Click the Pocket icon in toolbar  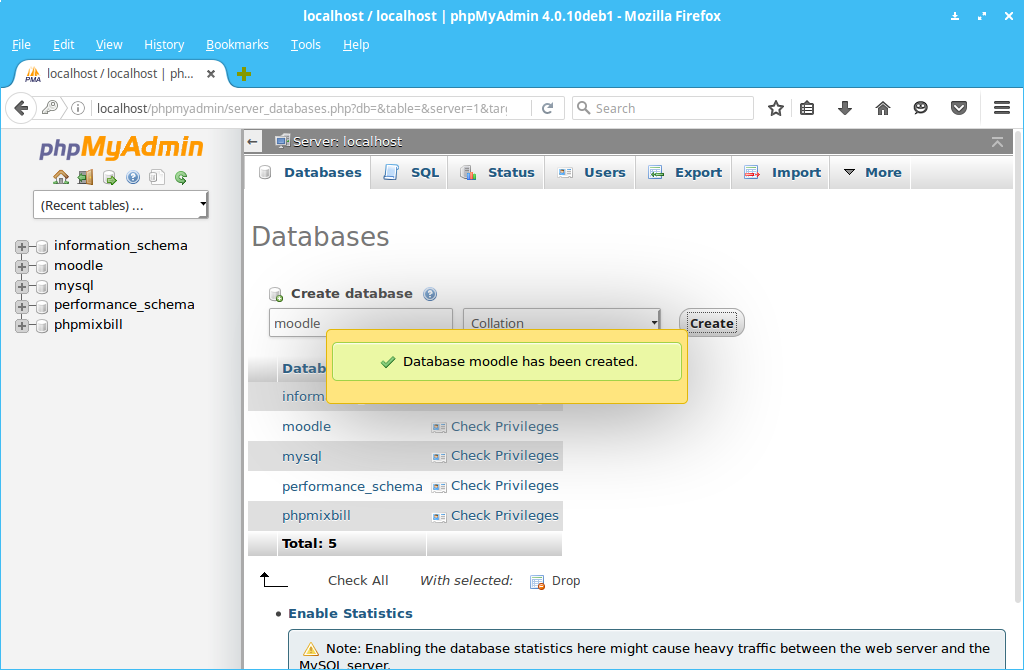pyautogui.click(x=958, y=108)
